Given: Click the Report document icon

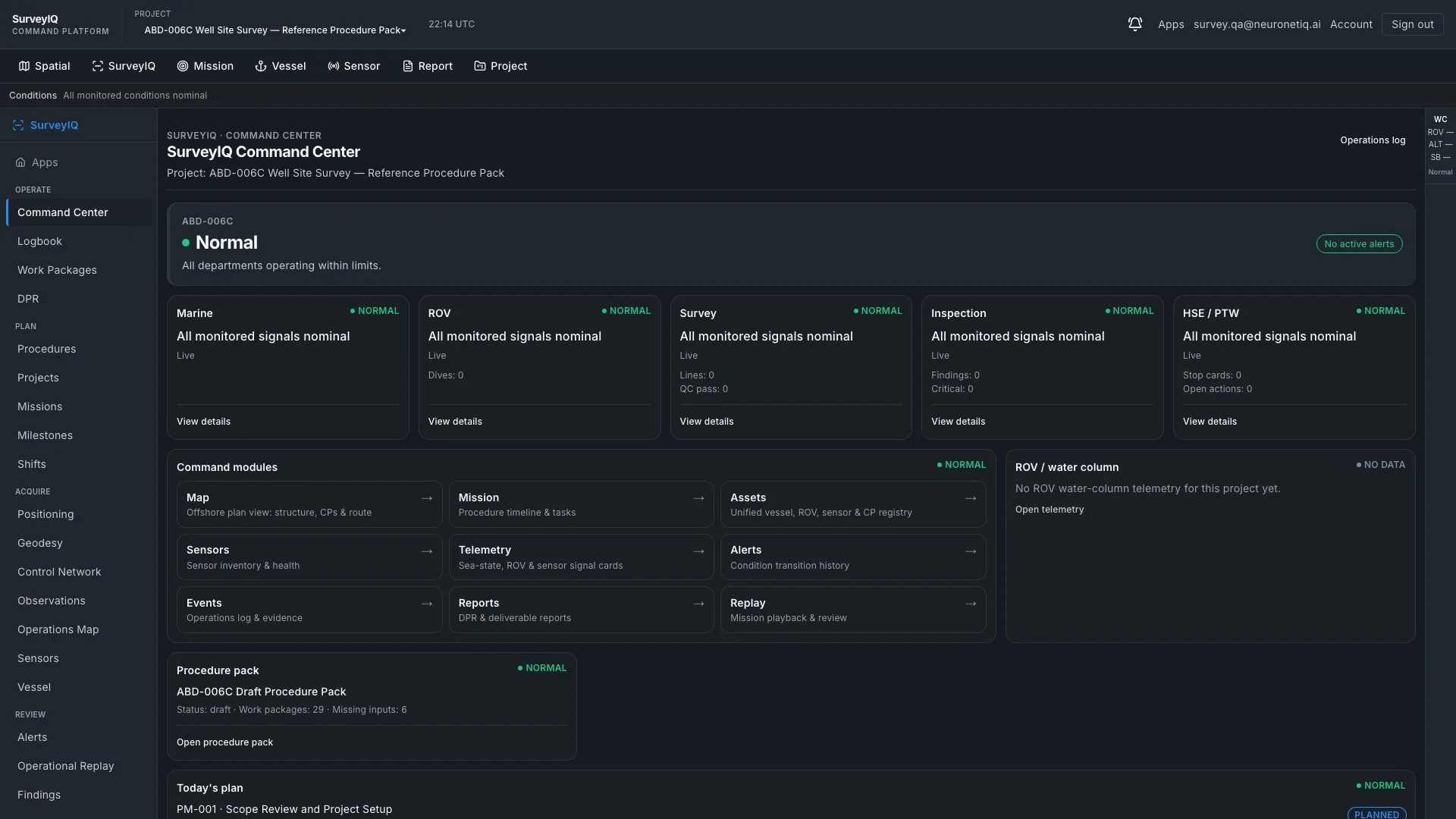Looking at the screenshot, I should [x=408, y=66].
